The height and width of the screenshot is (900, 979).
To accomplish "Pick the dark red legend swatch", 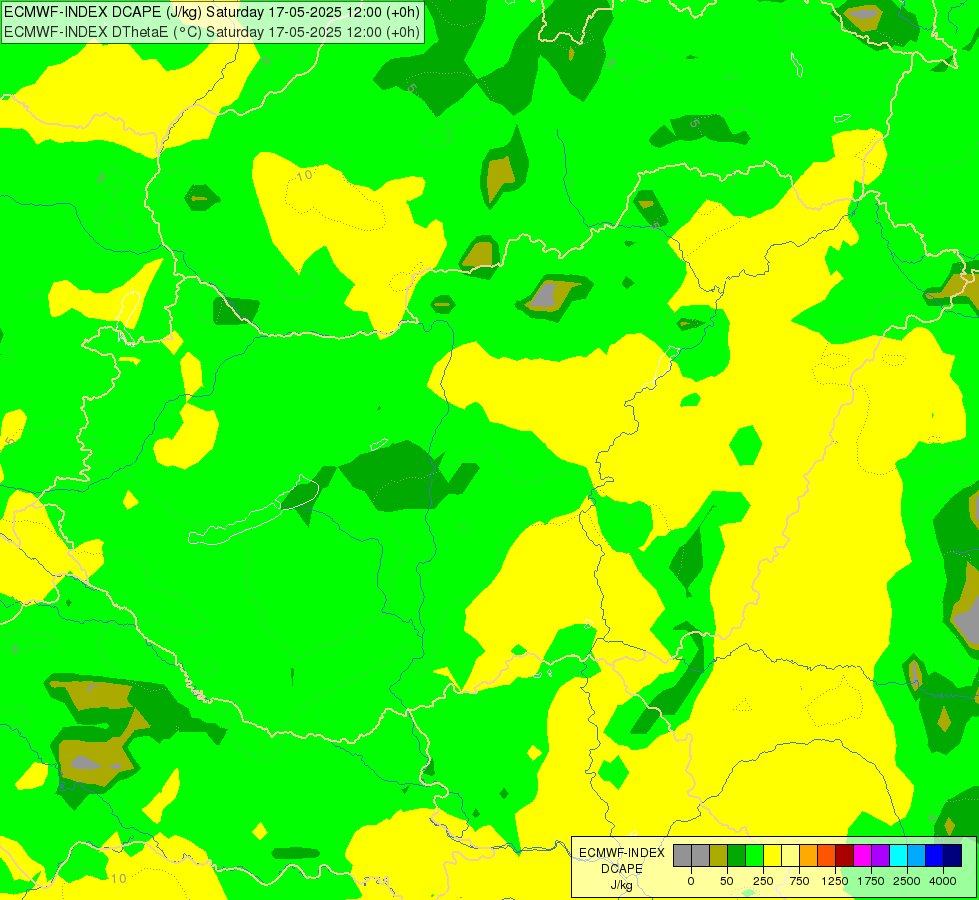I will point(845,855).
